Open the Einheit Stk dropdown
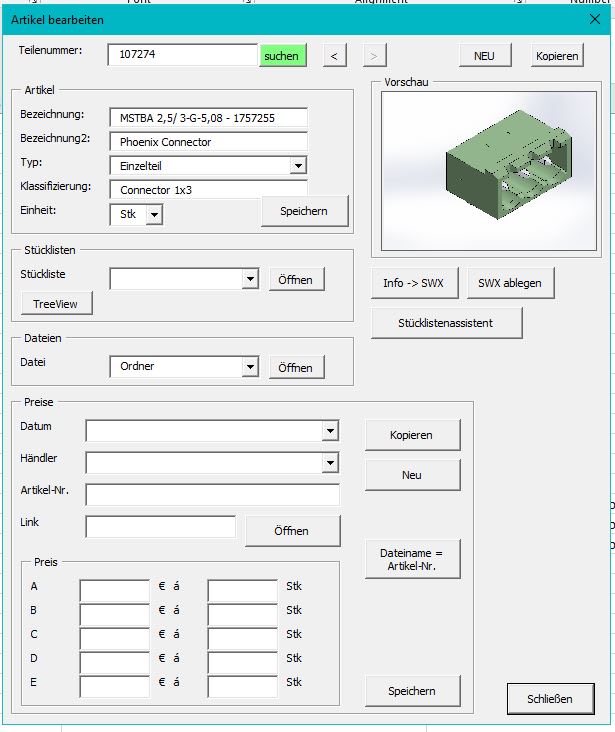 click(x=153, y=214)
